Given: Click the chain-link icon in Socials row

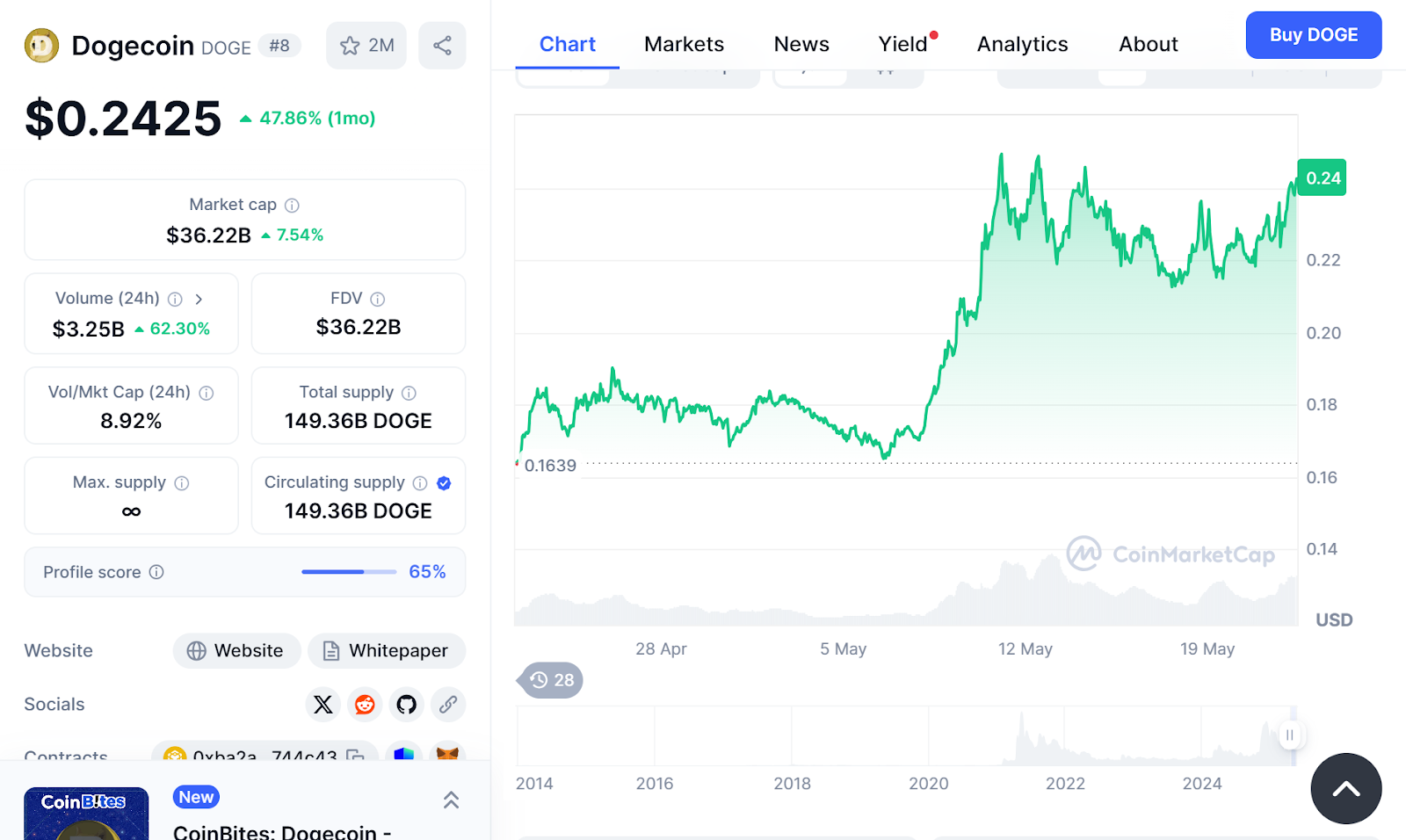Looking at the screenshot, I should click(448, 704).
